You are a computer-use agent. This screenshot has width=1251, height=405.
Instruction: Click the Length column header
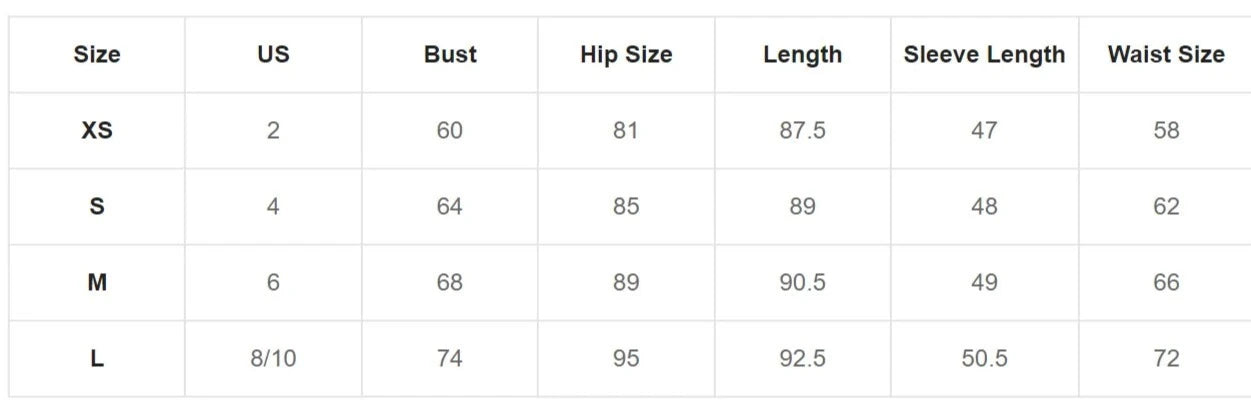pyautogui.click(x=802, y=55)
